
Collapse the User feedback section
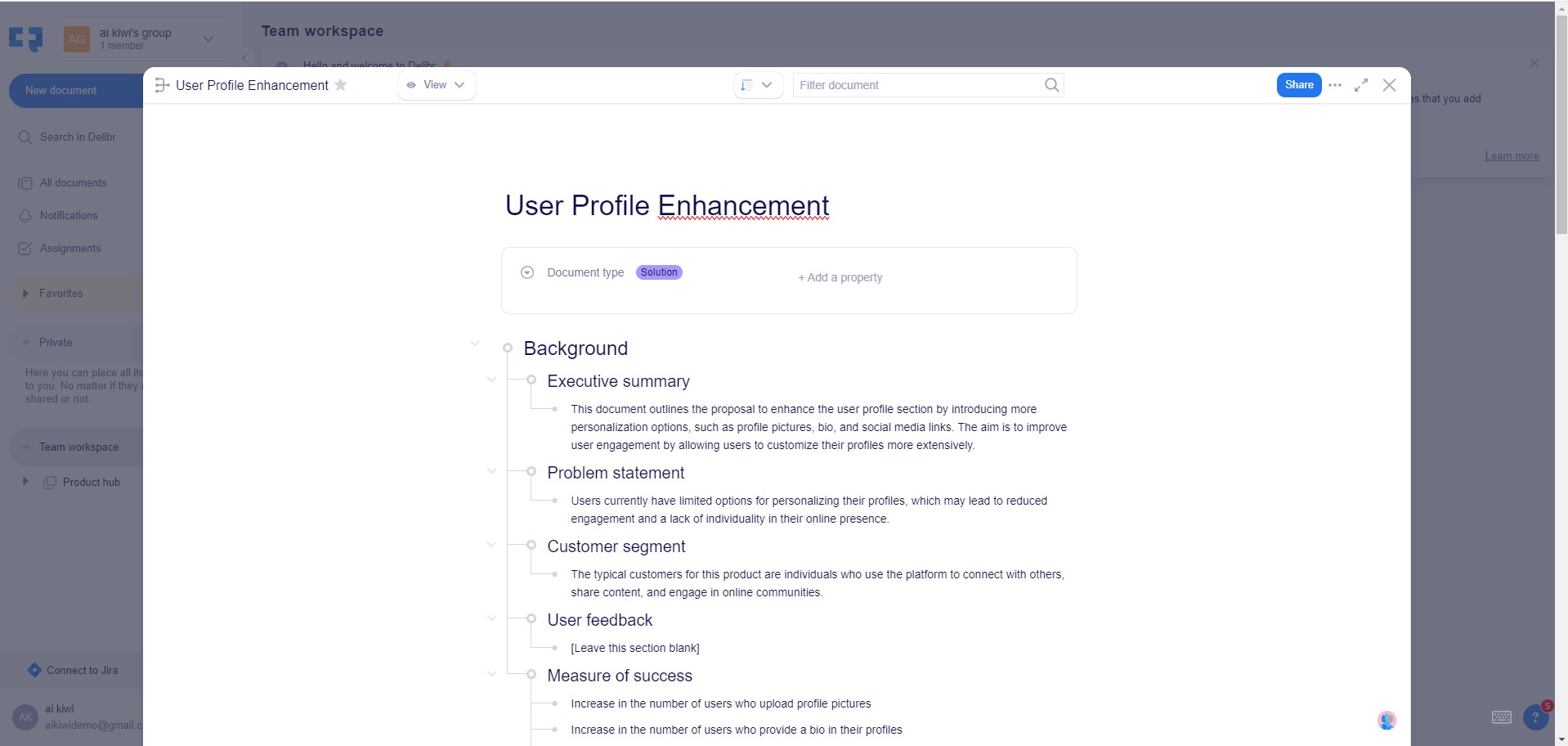click(491, 618)
